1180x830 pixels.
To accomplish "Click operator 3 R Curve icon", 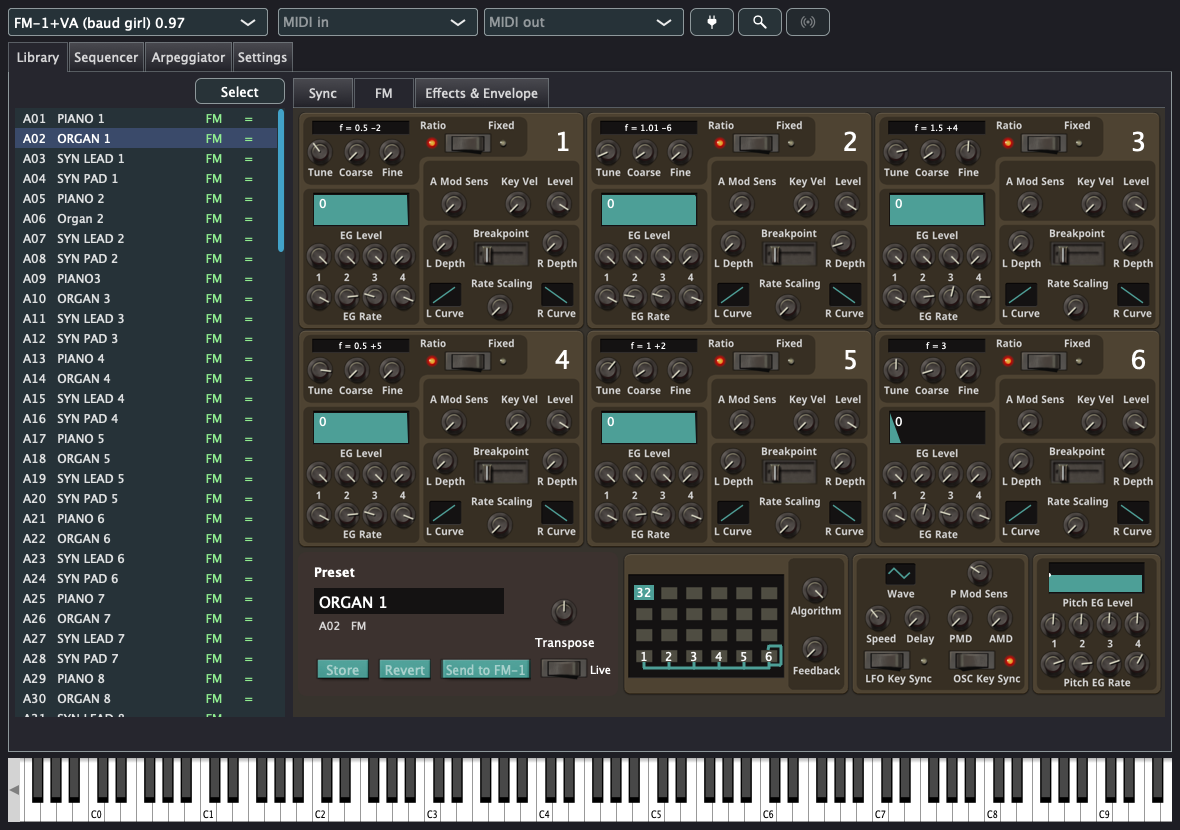I will coord(1133,294).
